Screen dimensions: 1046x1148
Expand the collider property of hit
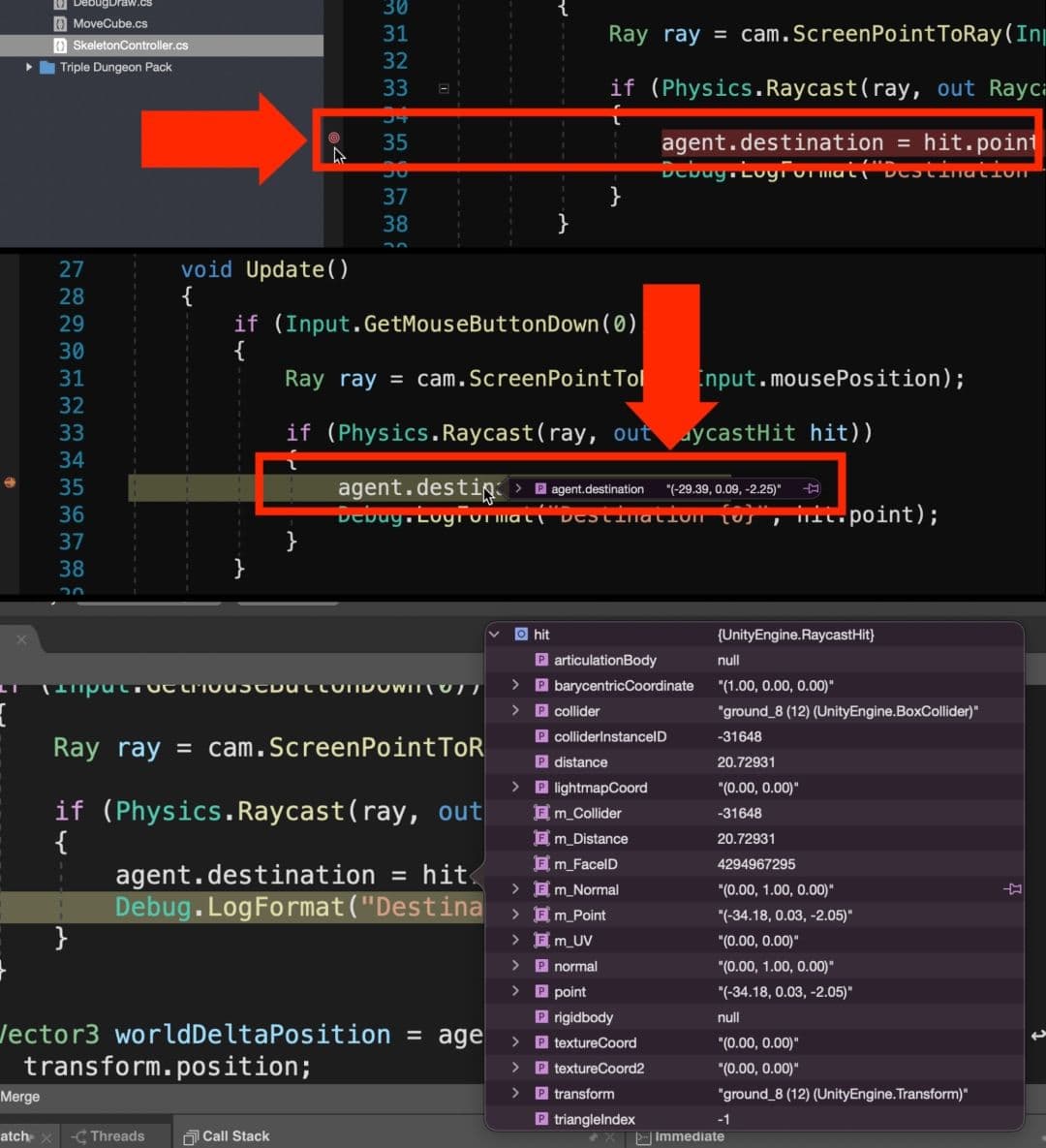click(514, 710)
